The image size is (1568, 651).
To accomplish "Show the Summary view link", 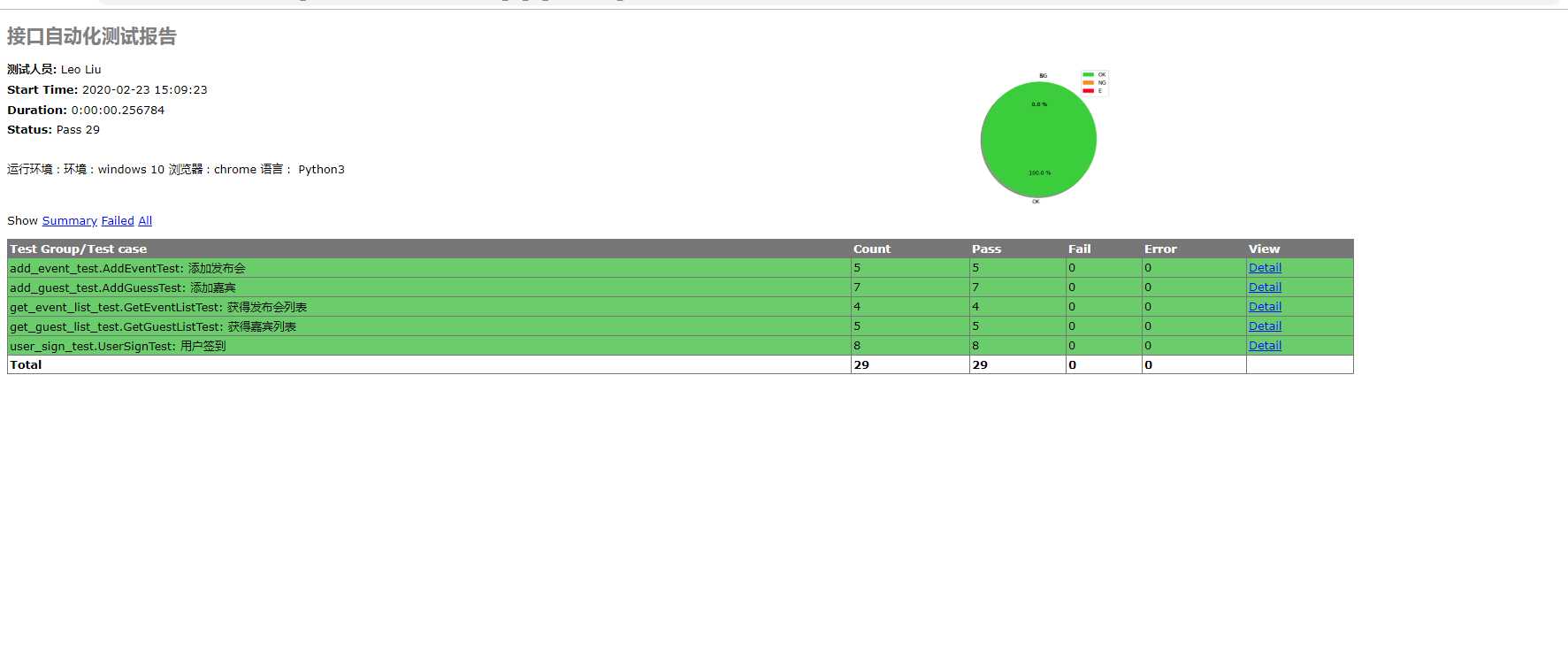I will click(69, 221).
